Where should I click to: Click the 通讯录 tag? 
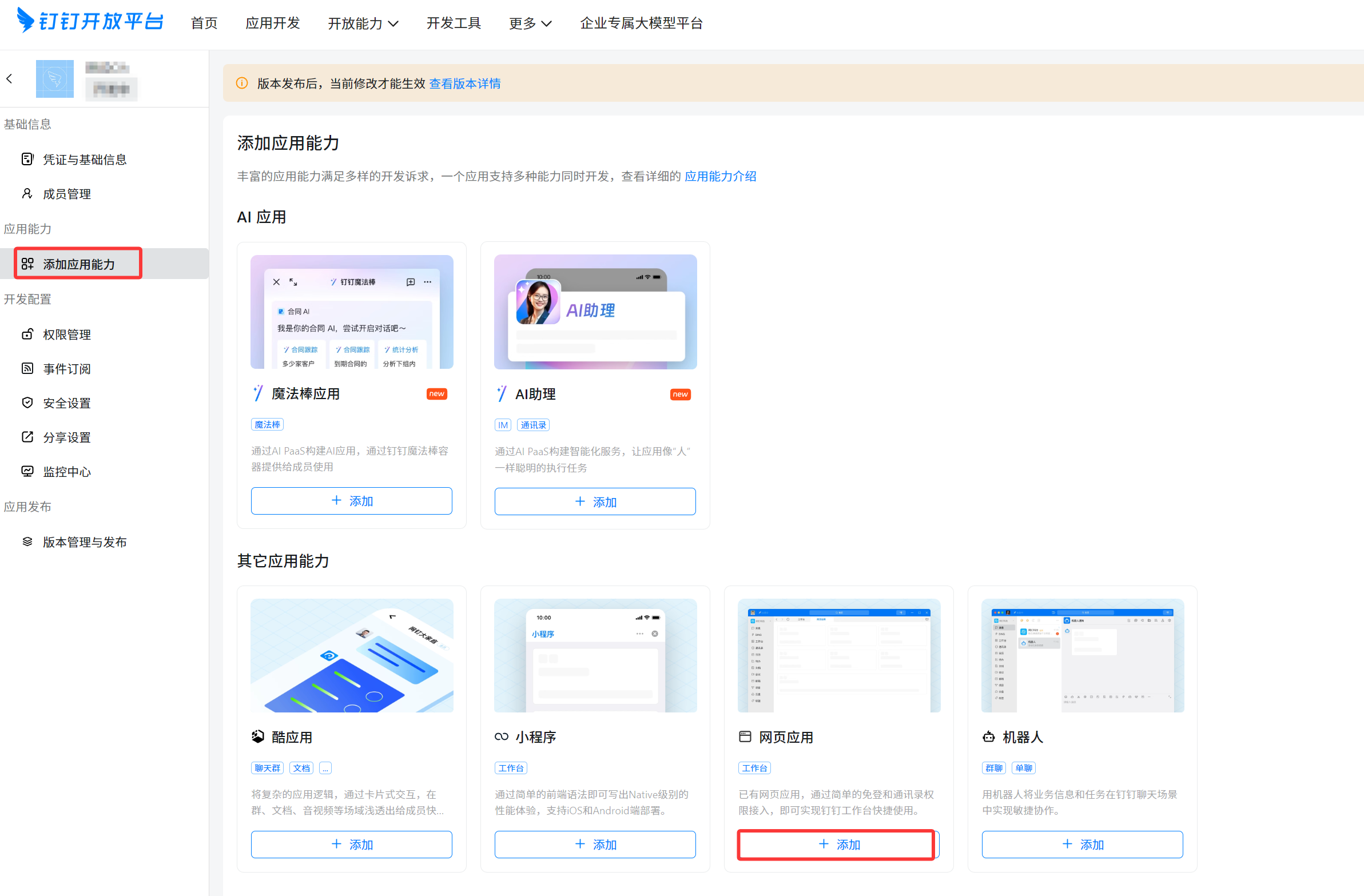[x=533, y=425]
